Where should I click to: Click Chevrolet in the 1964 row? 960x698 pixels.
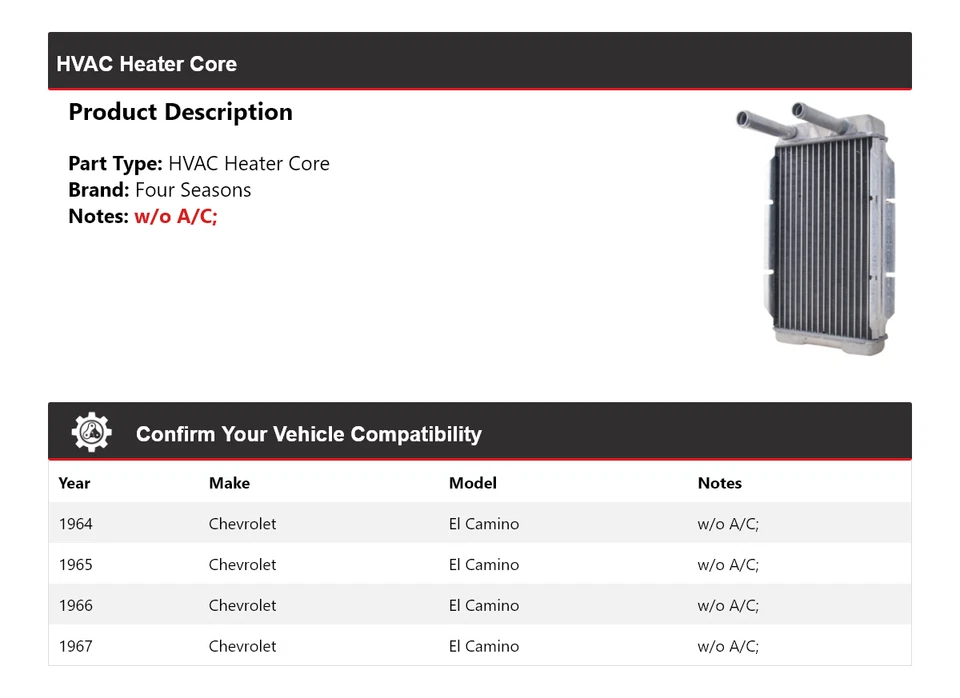pyautogui.click(x=242, y=524)
